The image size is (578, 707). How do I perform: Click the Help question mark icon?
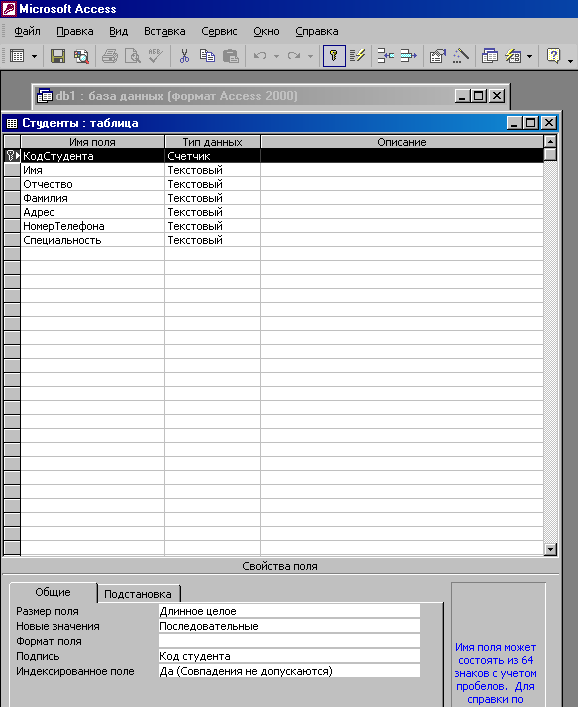pos(553,56)
